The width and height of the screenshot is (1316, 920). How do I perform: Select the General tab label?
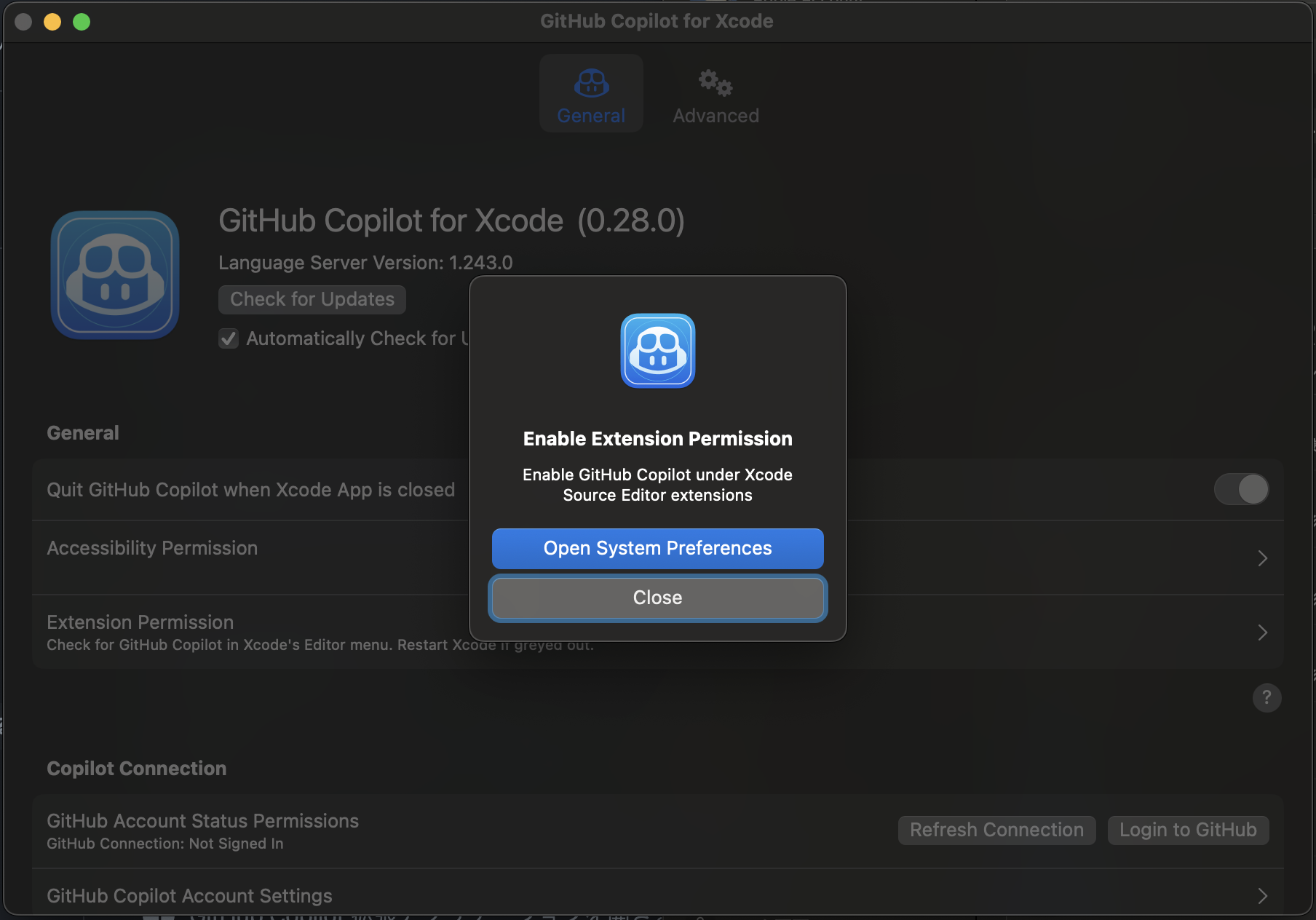[591, 116]
